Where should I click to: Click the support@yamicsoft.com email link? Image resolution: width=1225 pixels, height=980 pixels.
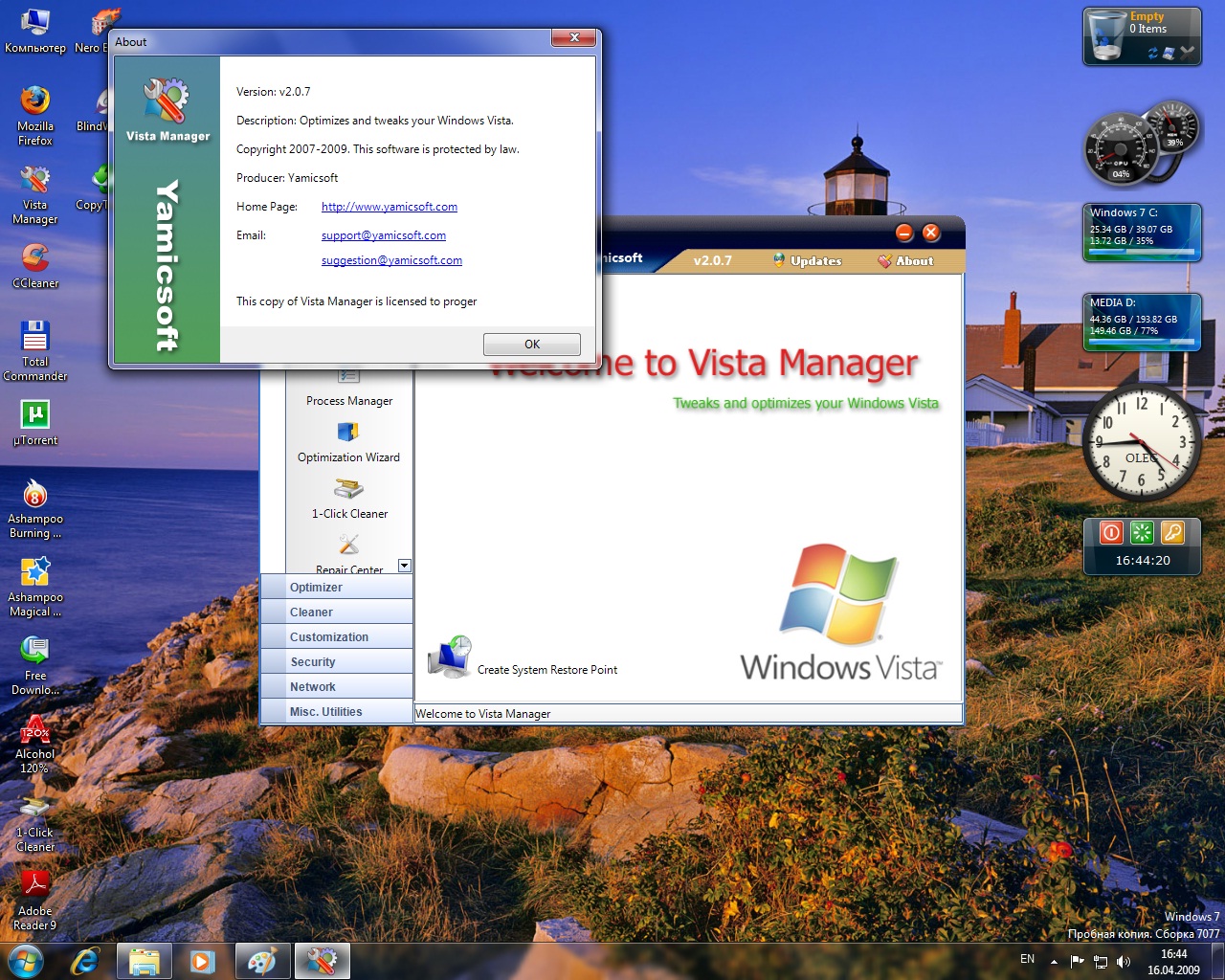pyautogui.click(x=384, y=235)
